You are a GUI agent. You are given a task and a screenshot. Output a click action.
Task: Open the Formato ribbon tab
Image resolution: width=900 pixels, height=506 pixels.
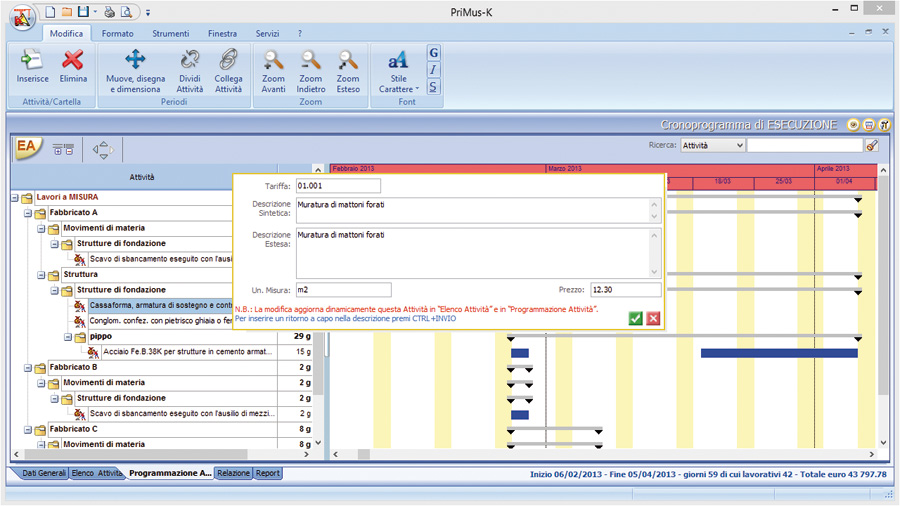(118, 33)
